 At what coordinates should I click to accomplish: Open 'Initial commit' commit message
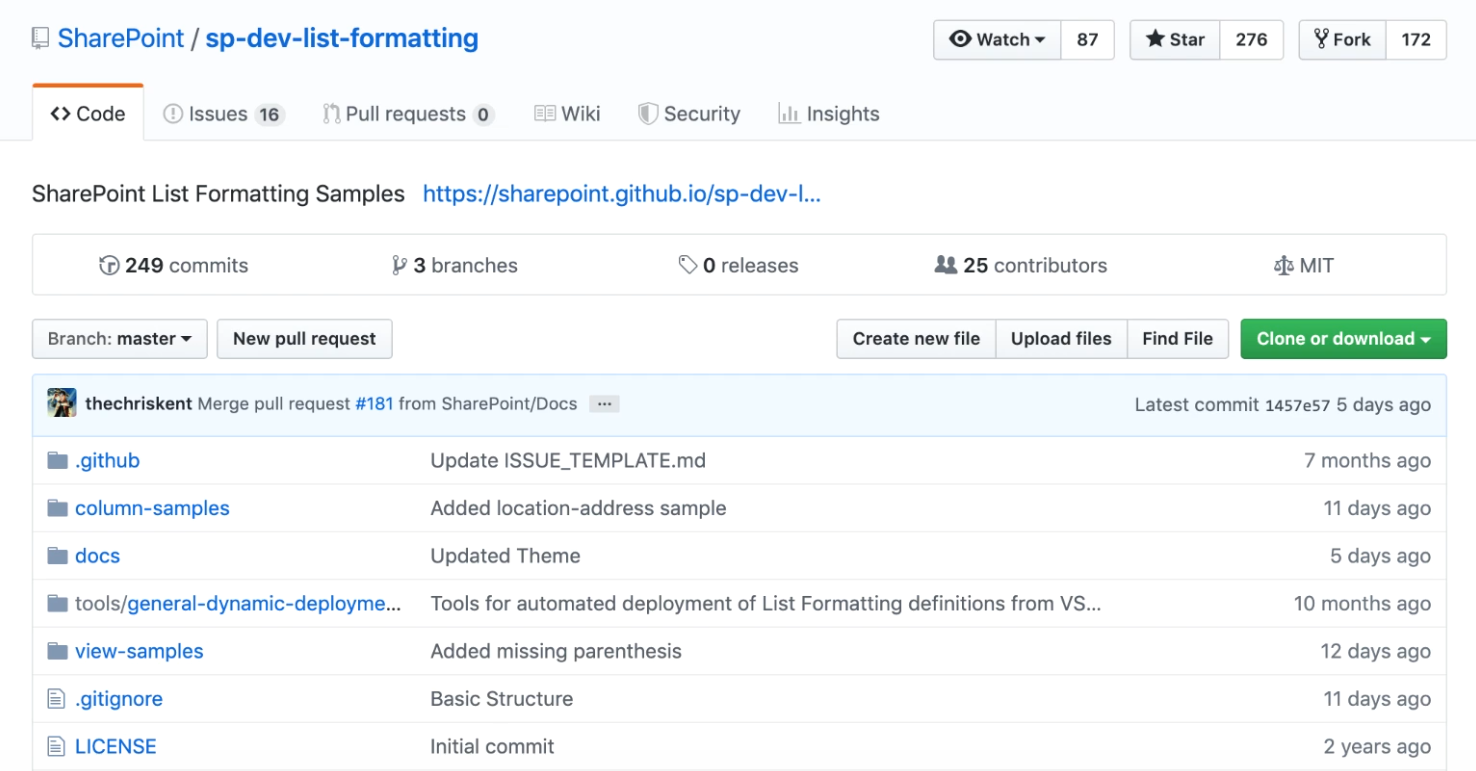point(492,747)
